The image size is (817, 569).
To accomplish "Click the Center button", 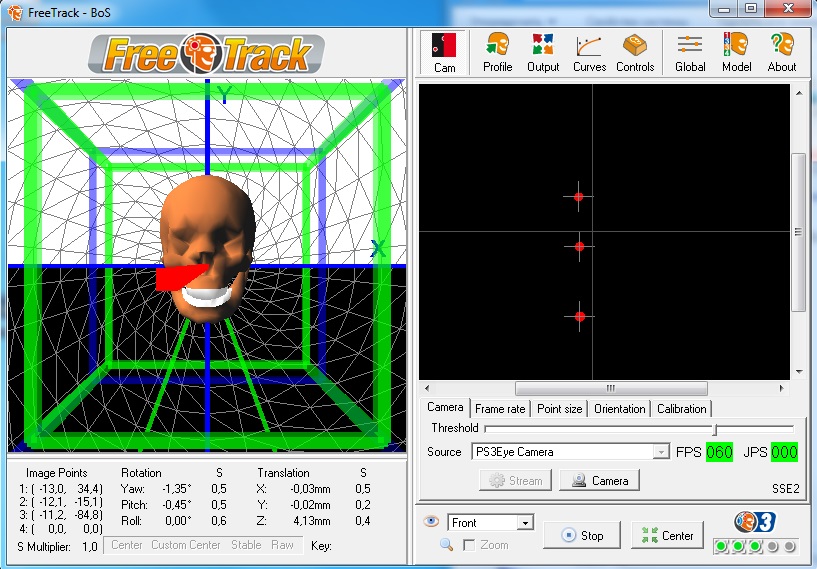I will [x=667, y=535].
